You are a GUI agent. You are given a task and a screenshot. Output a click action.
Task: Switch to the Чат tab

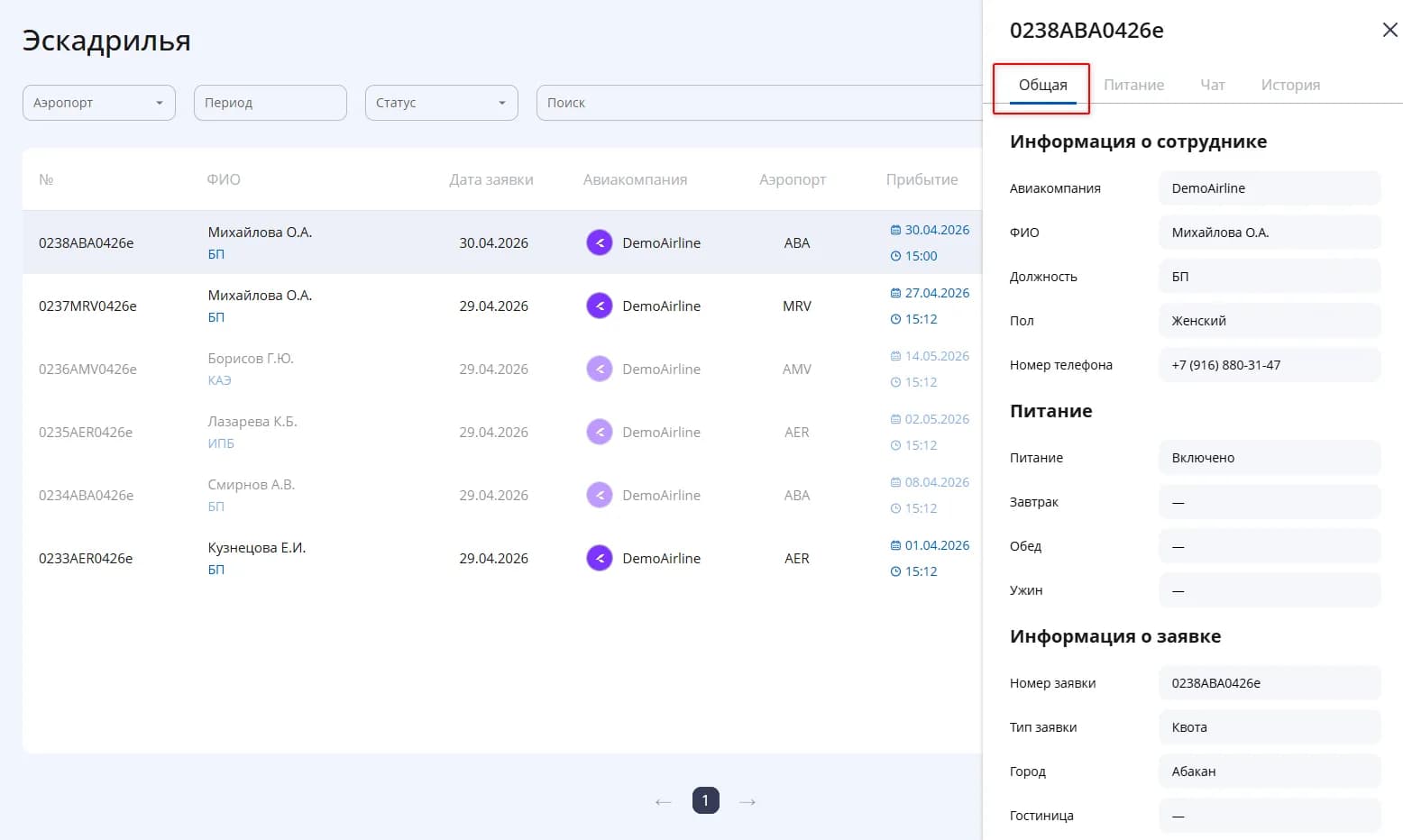tap(1213, 85)
